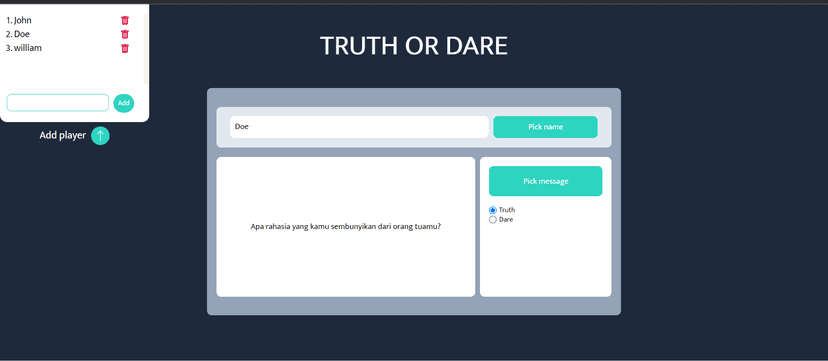Click the player list scrollbar

click(146, 49)
